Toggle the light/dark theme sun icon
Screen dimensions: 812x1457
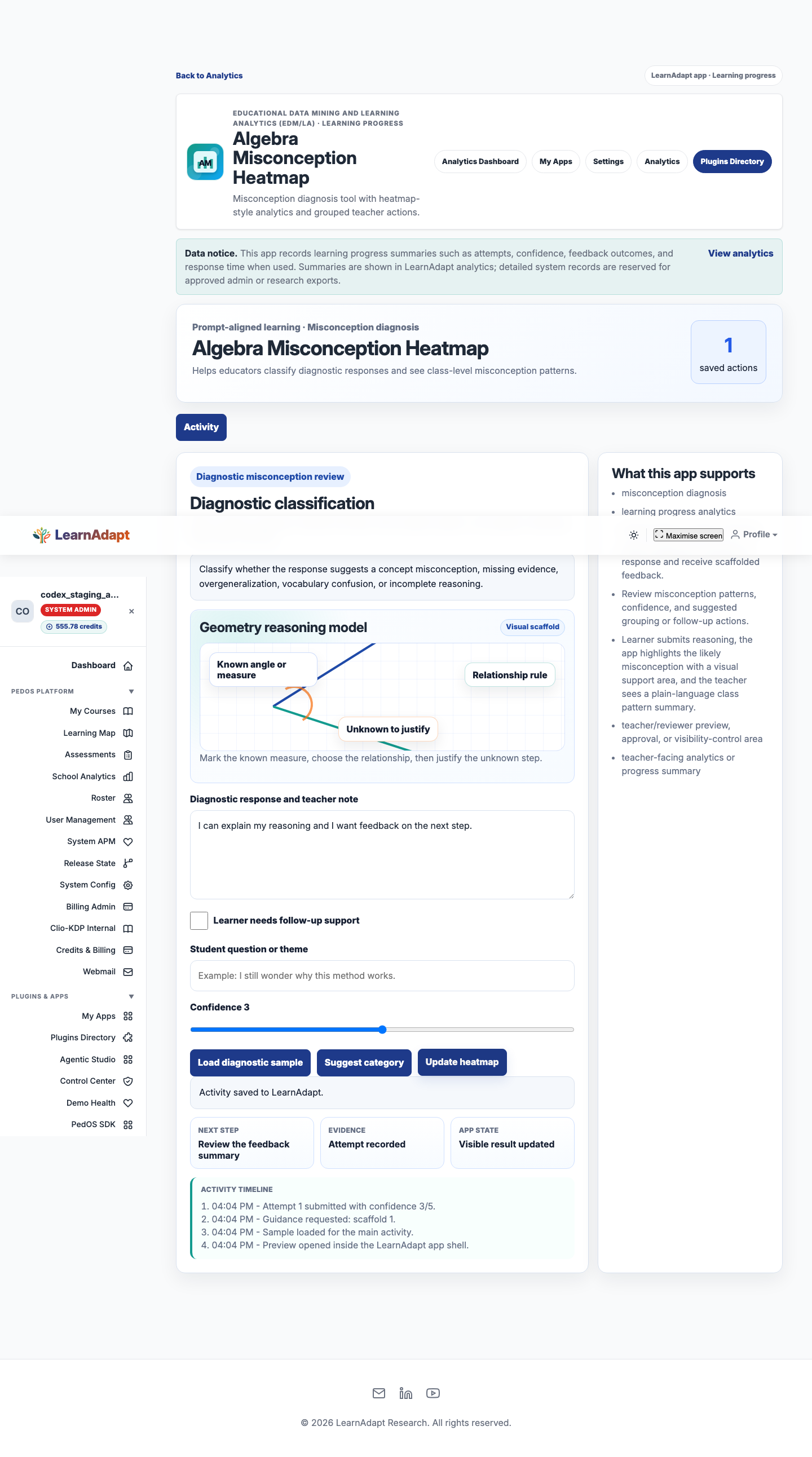point(634,535)
